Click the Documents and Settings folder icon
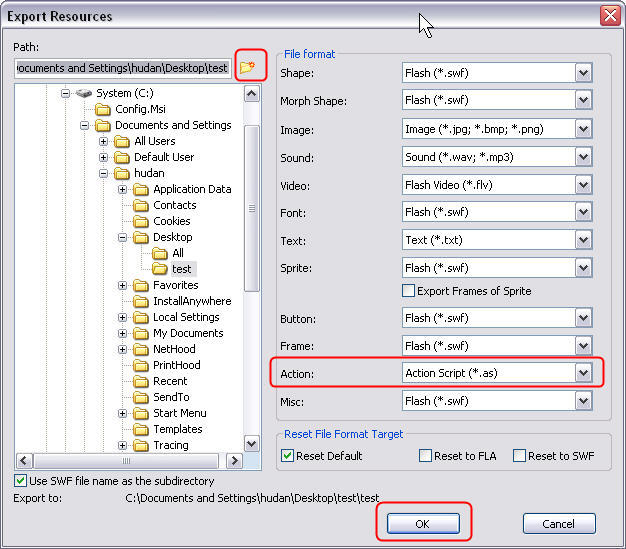Screen dimensions: 626x549 [x=103, y=125]
